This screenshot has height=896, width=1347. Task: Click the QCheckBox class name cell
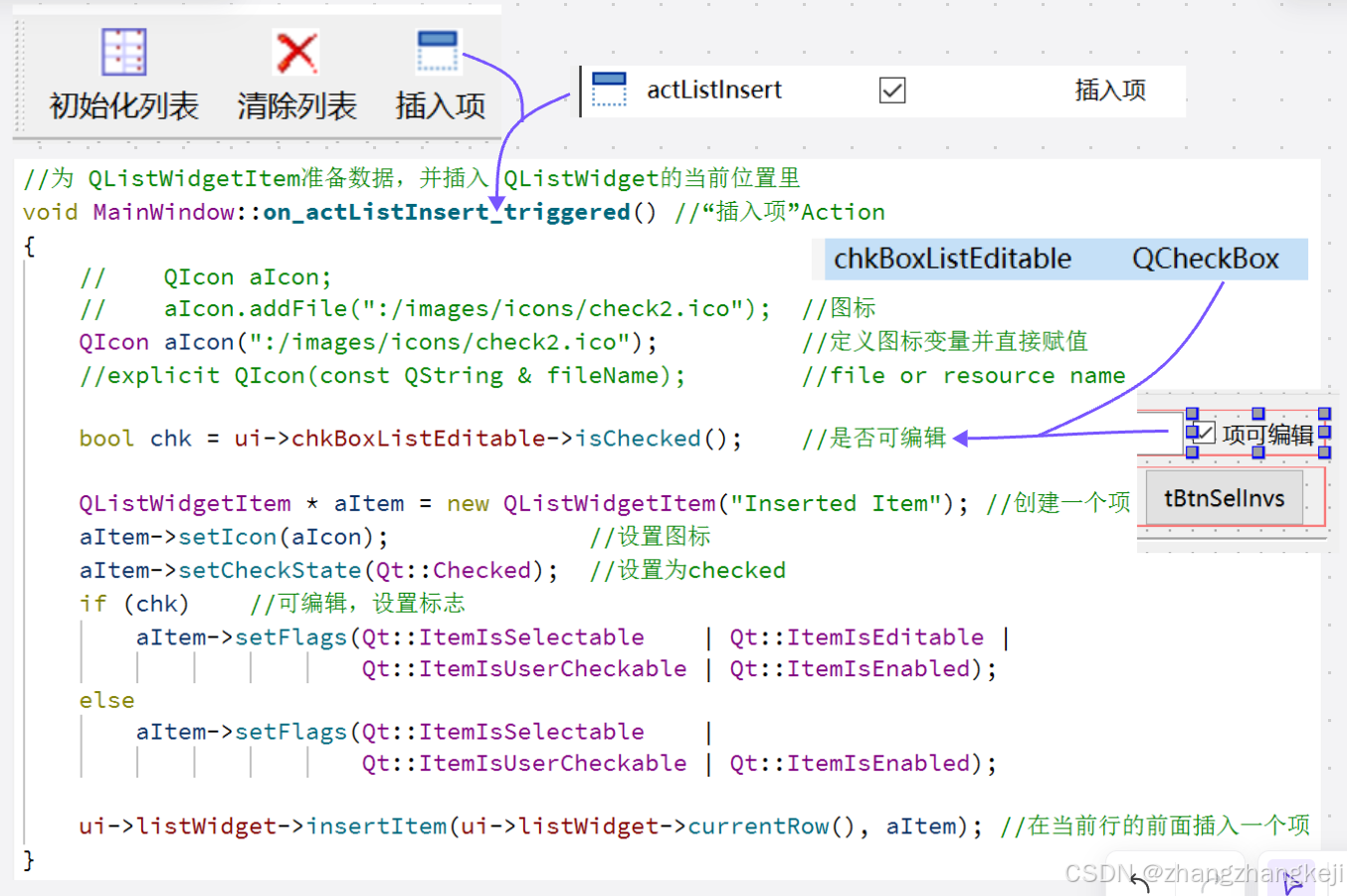pos(1206,259)
